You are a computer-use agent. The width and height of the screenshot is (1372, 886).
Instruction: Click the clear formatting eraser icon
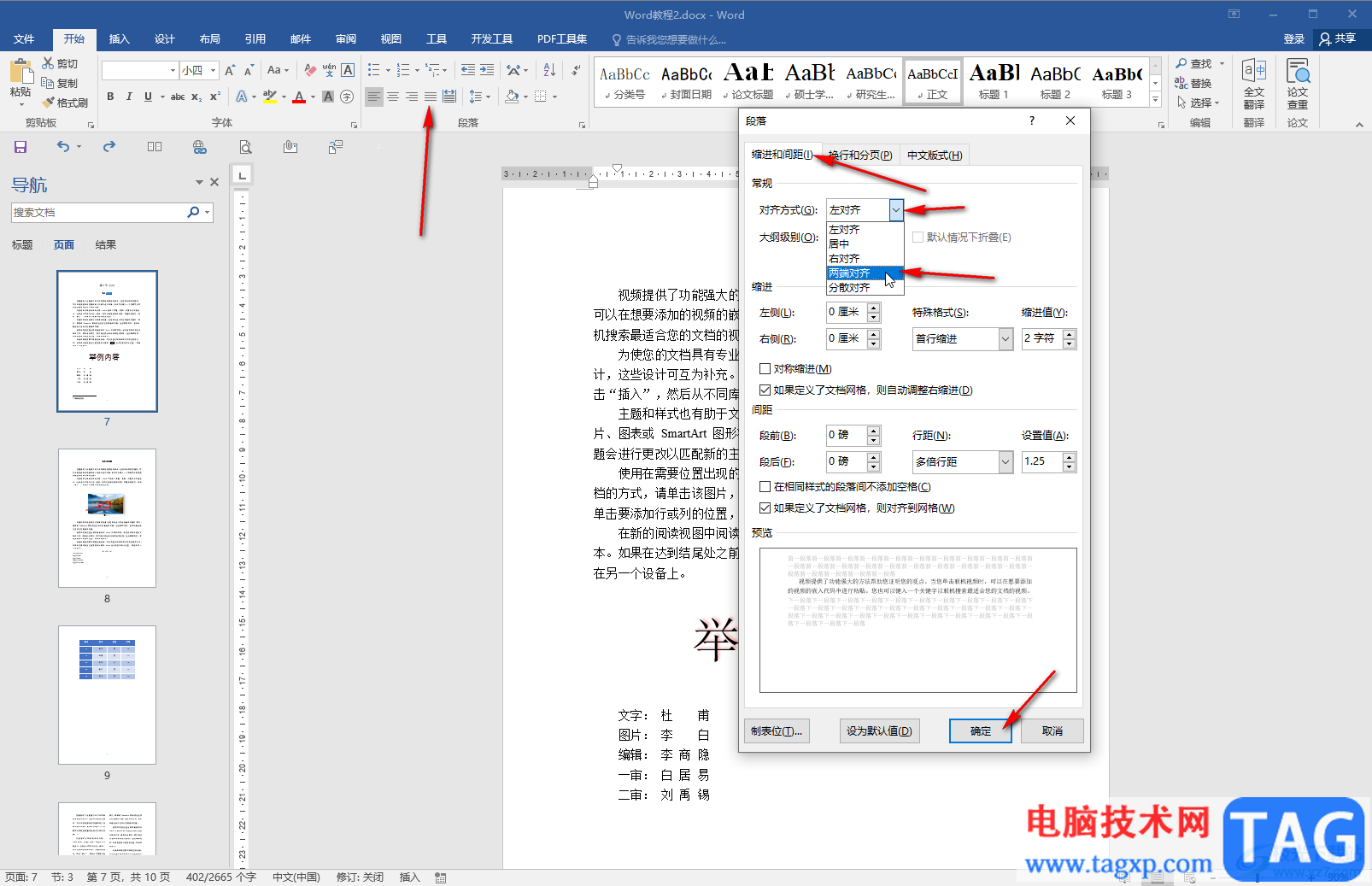coord(310,70)
